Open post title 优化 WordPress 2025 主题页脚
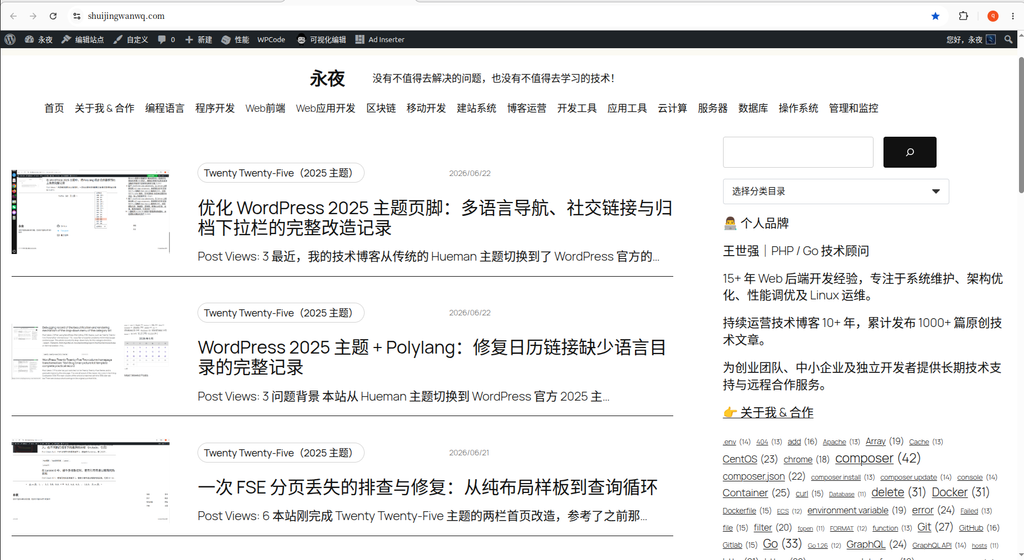 [435, 218]
